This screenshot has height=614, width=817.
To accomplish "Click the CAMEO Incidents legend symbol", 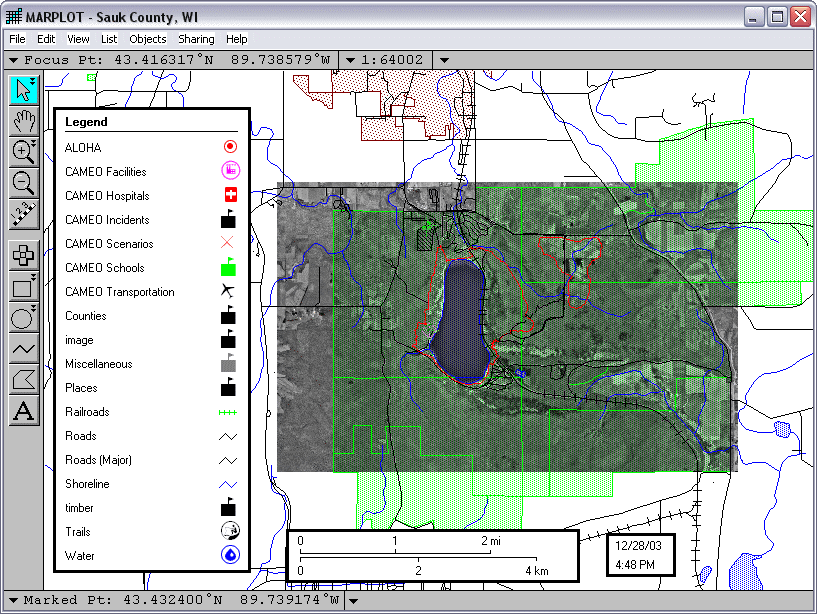I will 228,219.
